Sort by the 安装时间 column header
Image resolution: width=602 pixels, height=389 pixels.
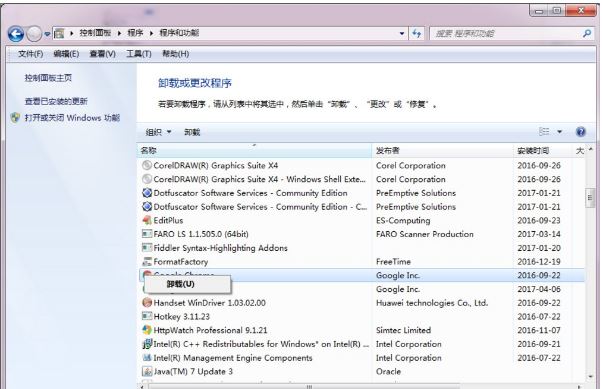click(542, 151)
